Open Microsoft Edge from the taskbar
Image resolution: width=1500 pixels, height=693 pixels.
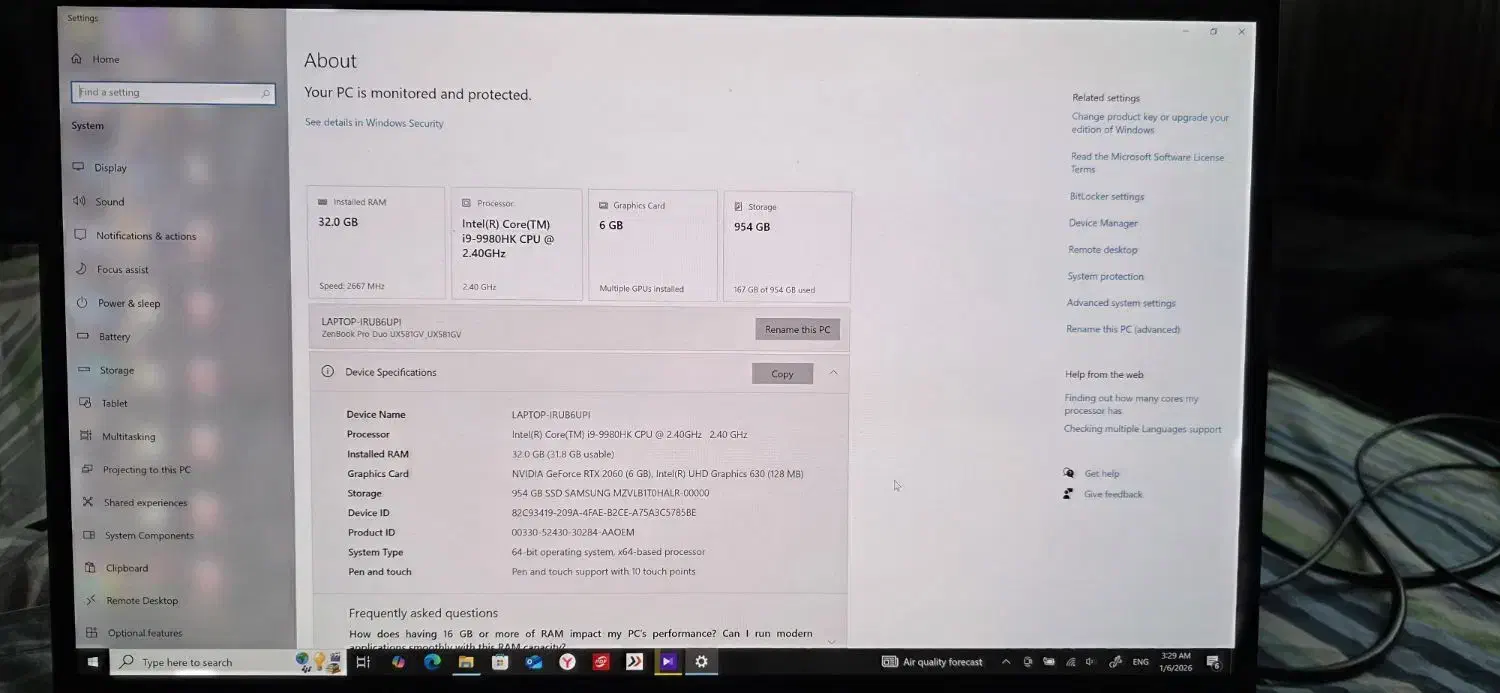click(x=432, y=662)
